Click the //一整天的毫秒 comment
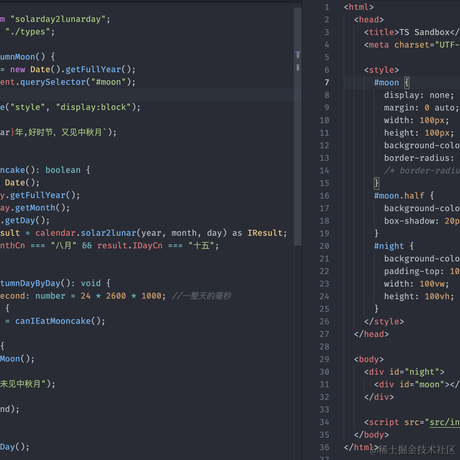This screenshot has height=460, width=460. click(x=202, y=296)
